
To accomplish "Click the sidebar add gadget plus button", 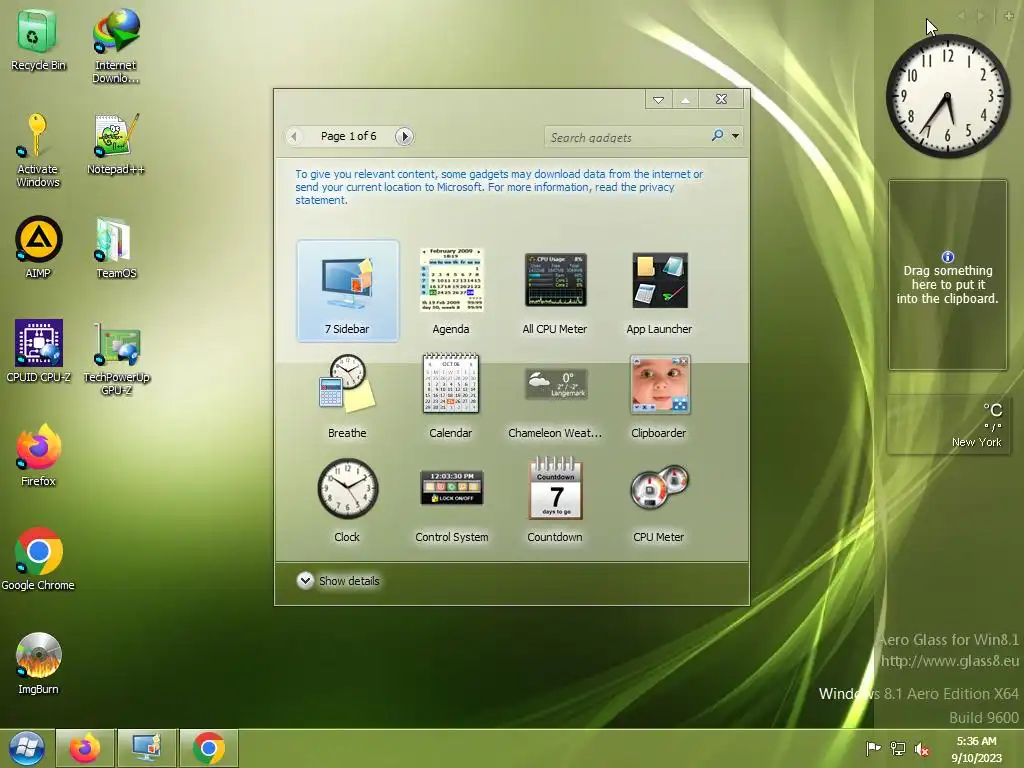I will [1008, 16].
